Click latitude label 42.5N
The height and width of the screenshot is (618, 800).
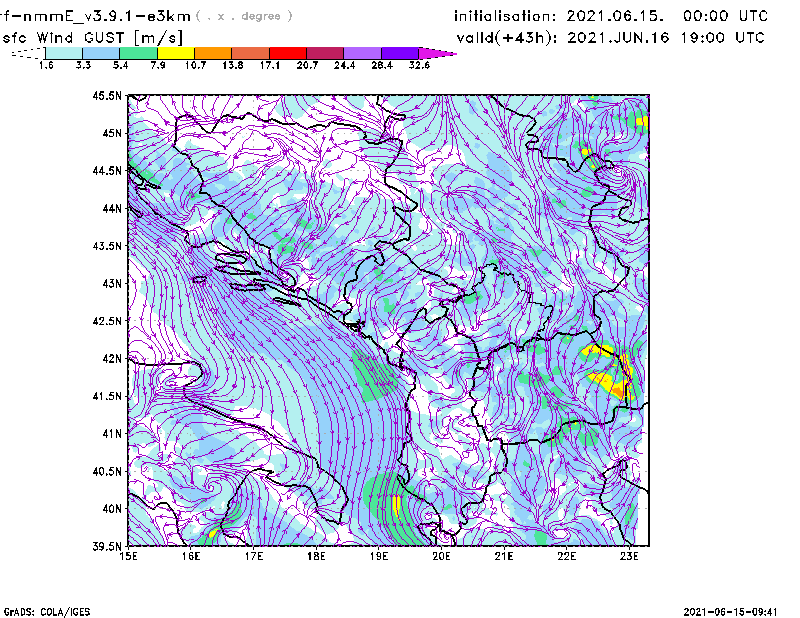(107, 321)
